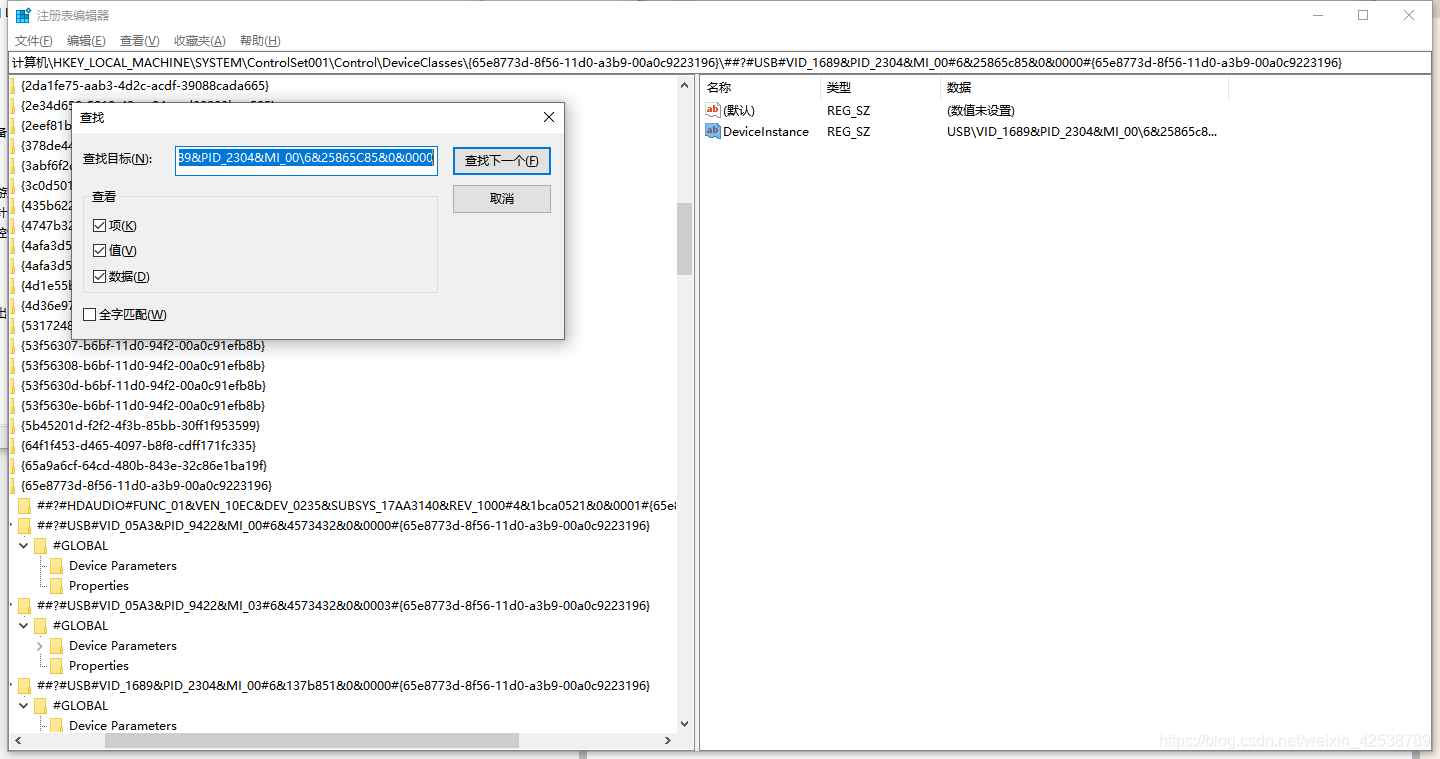Select key {53f5630e-b6bf-11d0-94f2-00a0c91efb8b}
Viewport: 1440px width, 759px height.
tap(142, 406)
